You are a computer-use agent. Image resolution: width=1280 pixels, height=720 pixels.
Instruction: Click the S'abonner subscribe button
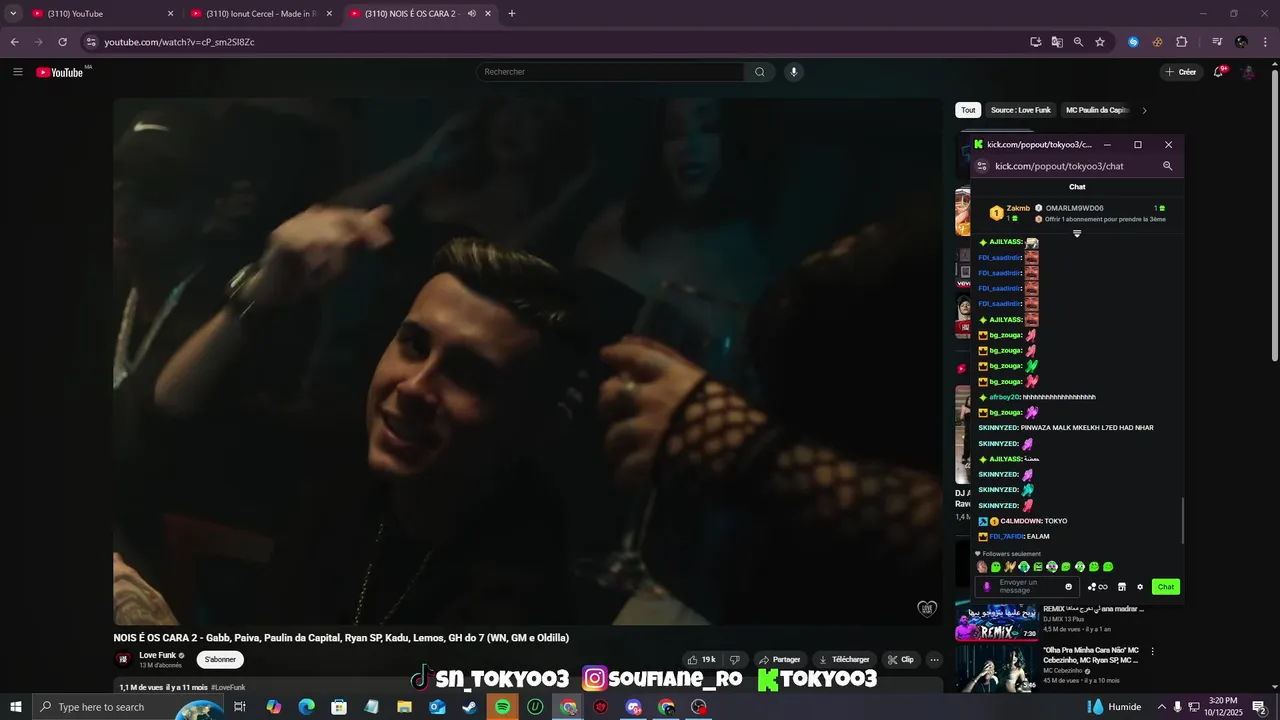pyautogui.click(x=220, y=660)
